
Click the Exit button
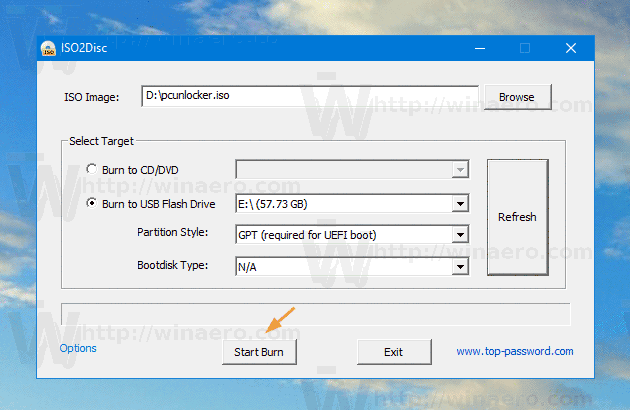[x=394, y=352]
